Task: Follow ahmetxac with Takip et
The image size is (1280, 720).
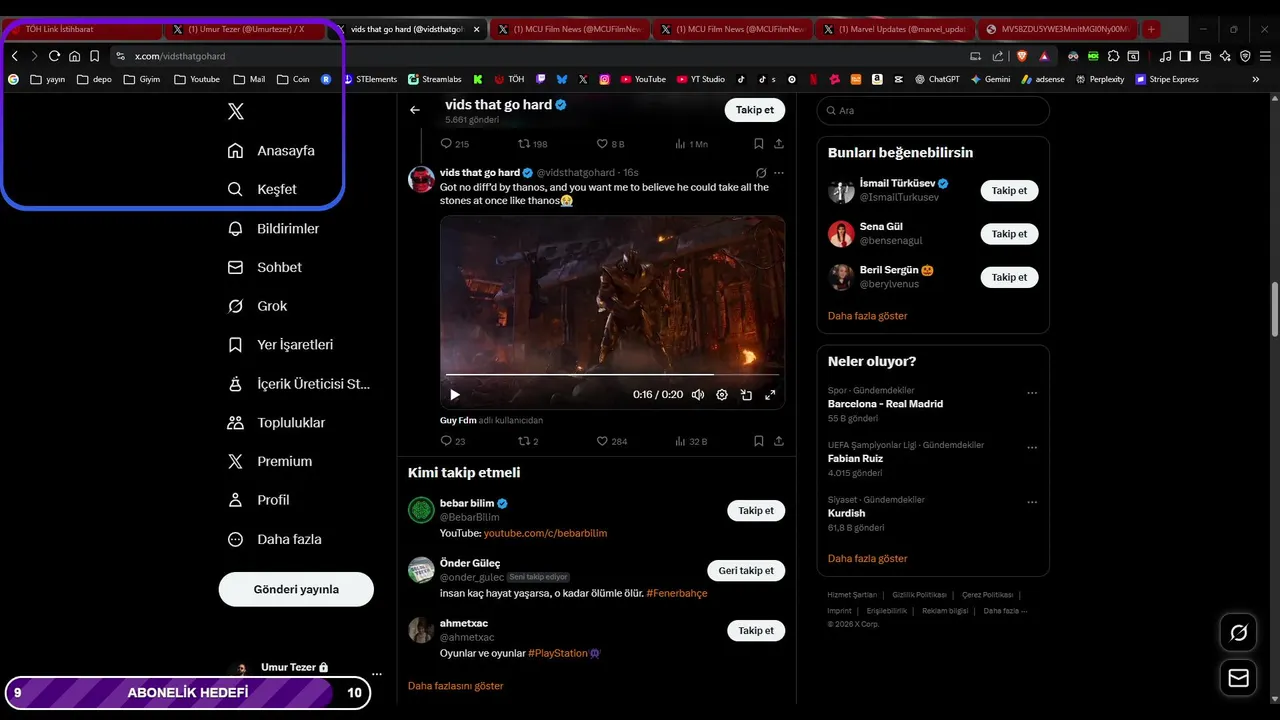Action: [x=755, y=631]
